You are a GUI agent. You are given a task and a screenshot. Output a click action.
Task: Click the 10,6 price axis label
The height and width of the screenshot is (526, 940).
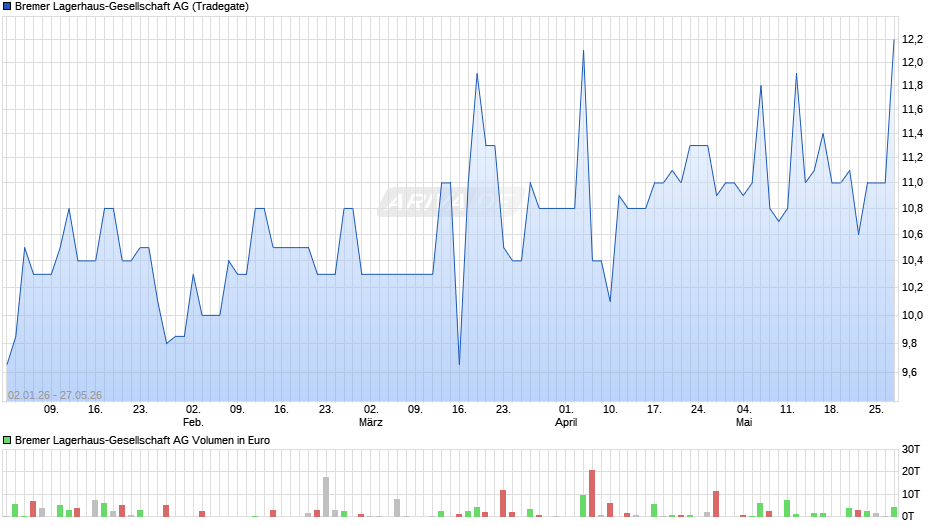pos(912,235)
